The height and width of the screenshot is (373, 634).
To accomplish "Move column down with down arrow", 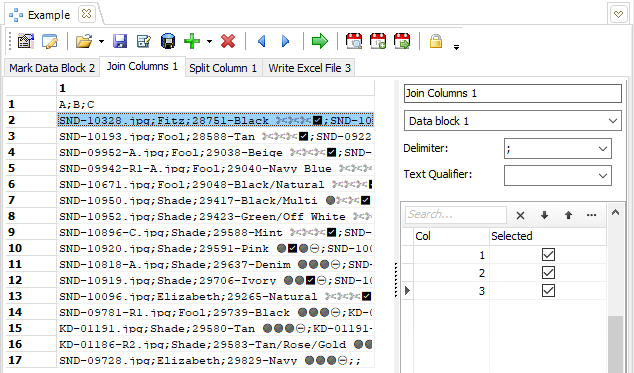I will point(544,215).
